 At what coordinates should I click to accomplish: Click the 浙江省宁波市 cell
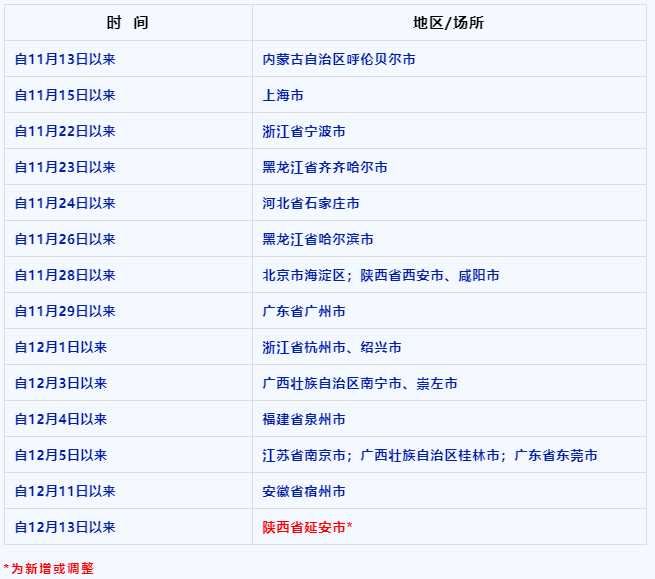click(449, 131)
